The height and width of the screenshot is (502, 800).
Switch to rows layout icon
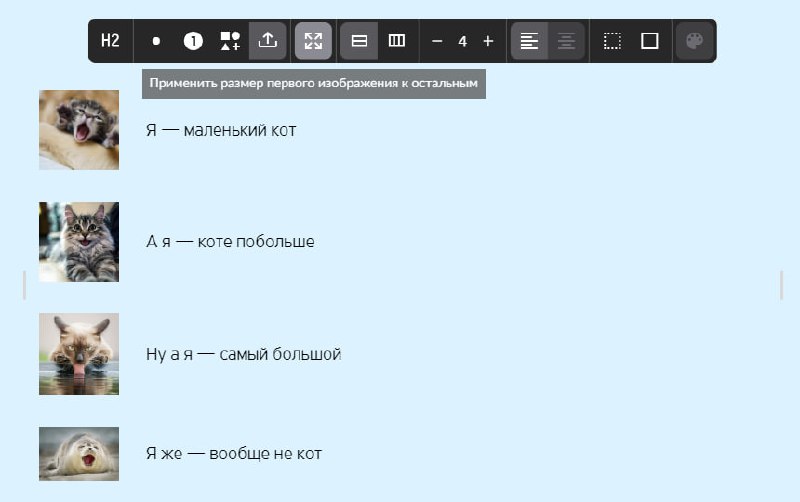tap(360, 41)
